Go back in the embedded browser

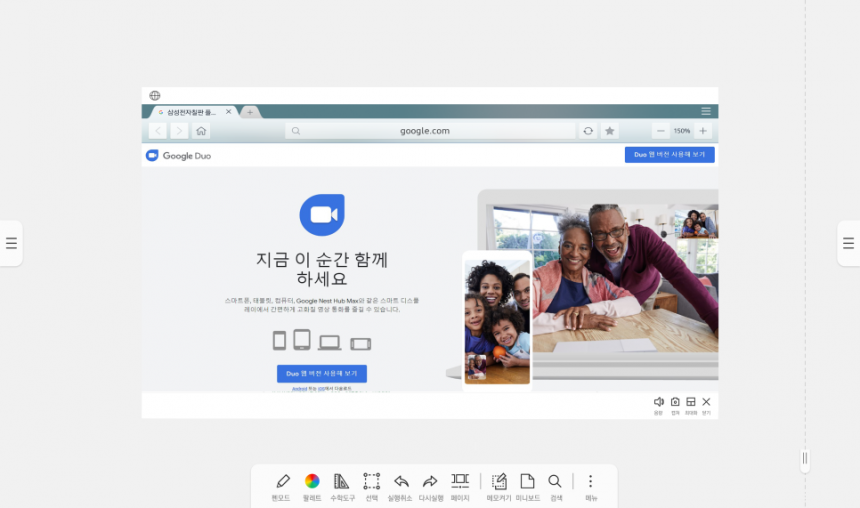[158, 131]
